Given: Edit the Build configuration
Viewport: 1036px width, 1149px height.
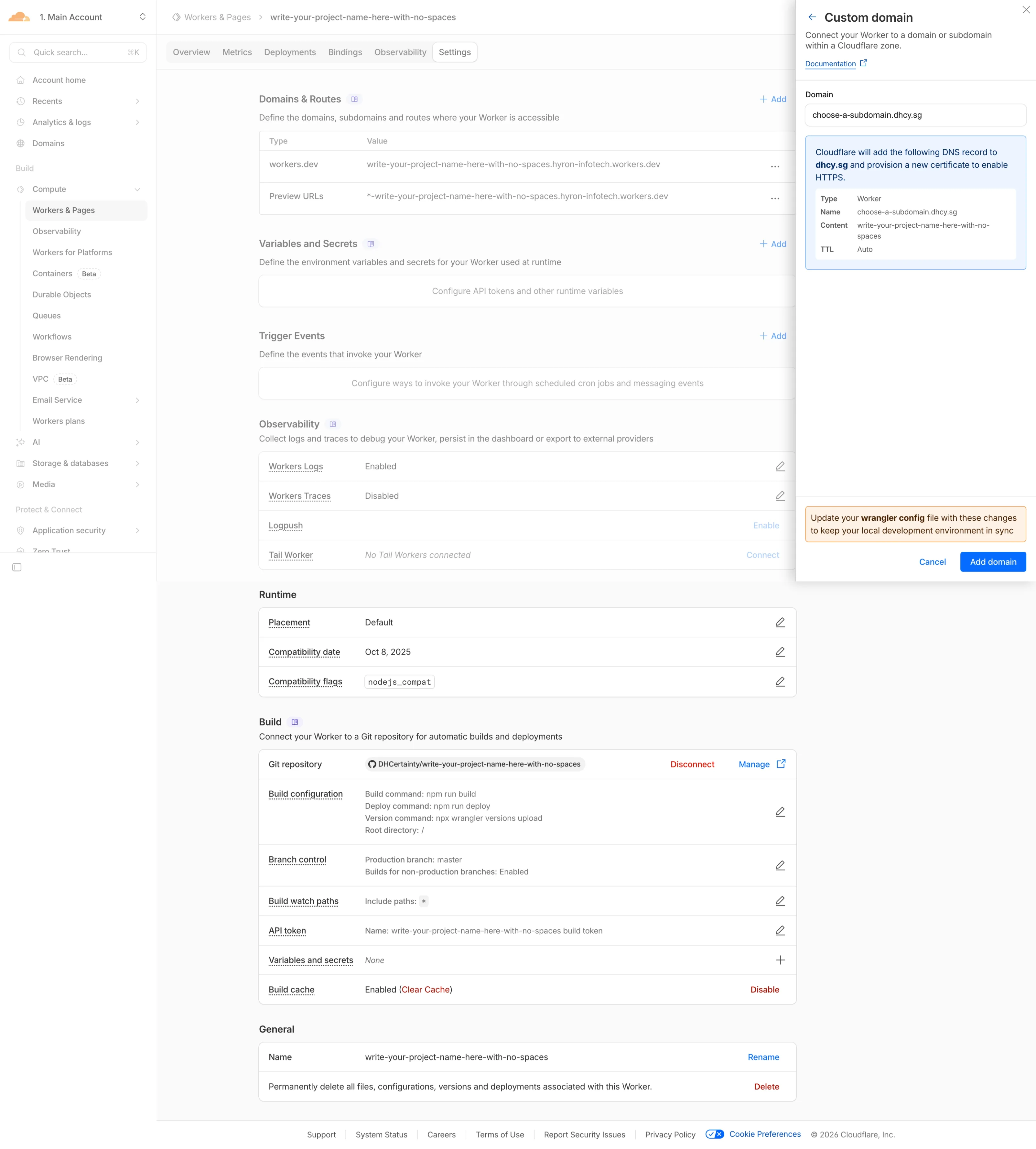Looking at the screenshot, I should pos(781,812).
